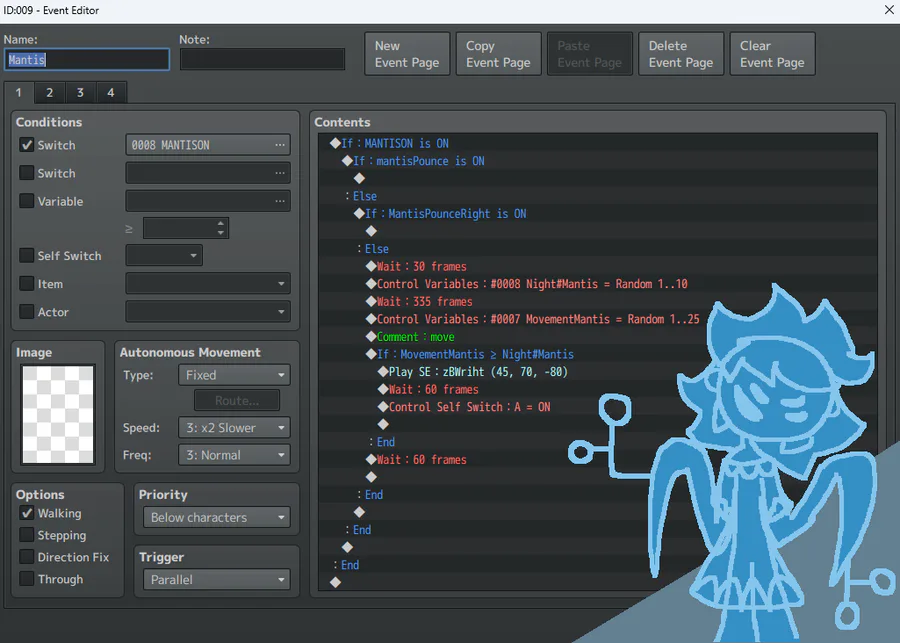This screenshot has width=900, height=643.
Task: Open movement Type dropdown showing Fixed
Action: click(234, 375)
